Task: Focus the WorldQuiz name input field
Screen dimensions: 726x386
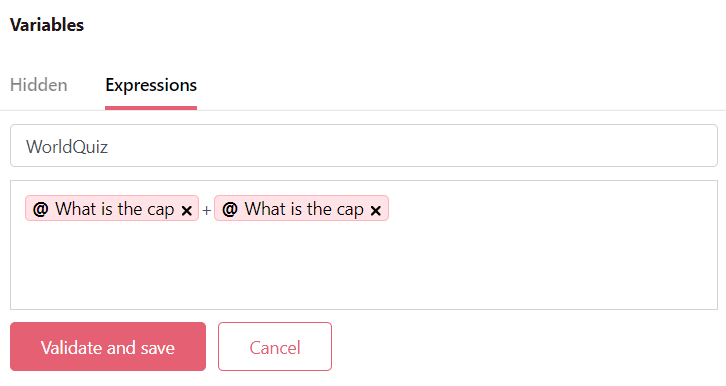Action: pos(364,146)
